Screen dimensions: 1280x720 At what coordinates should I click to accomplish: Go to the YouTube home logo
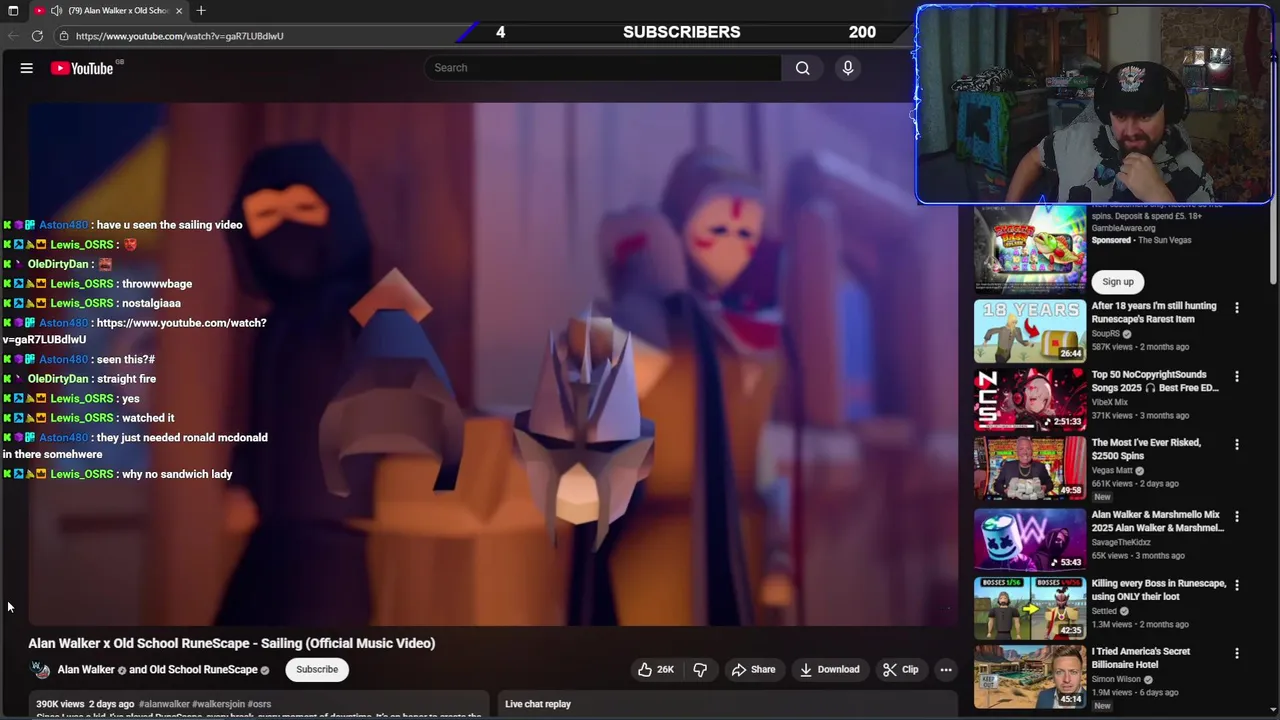coord(83,68)
